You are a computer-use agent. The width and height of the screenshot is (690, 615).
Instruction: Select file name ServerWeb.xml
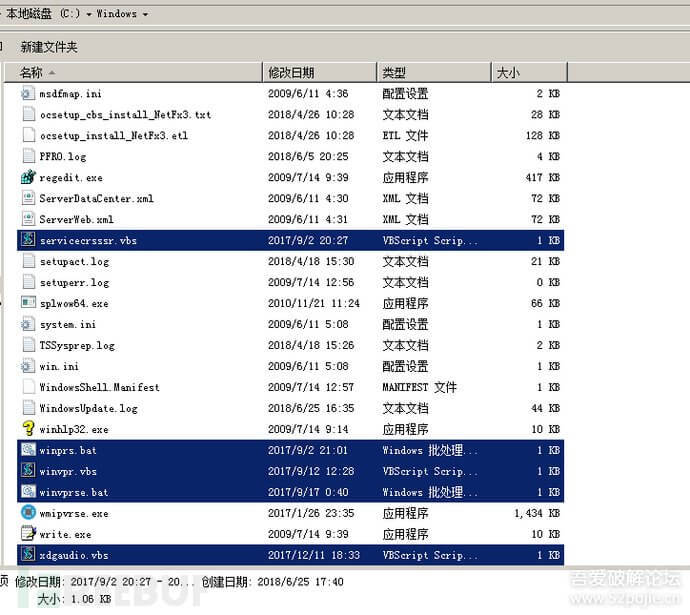pyautogui.click(x=77, y=220)
